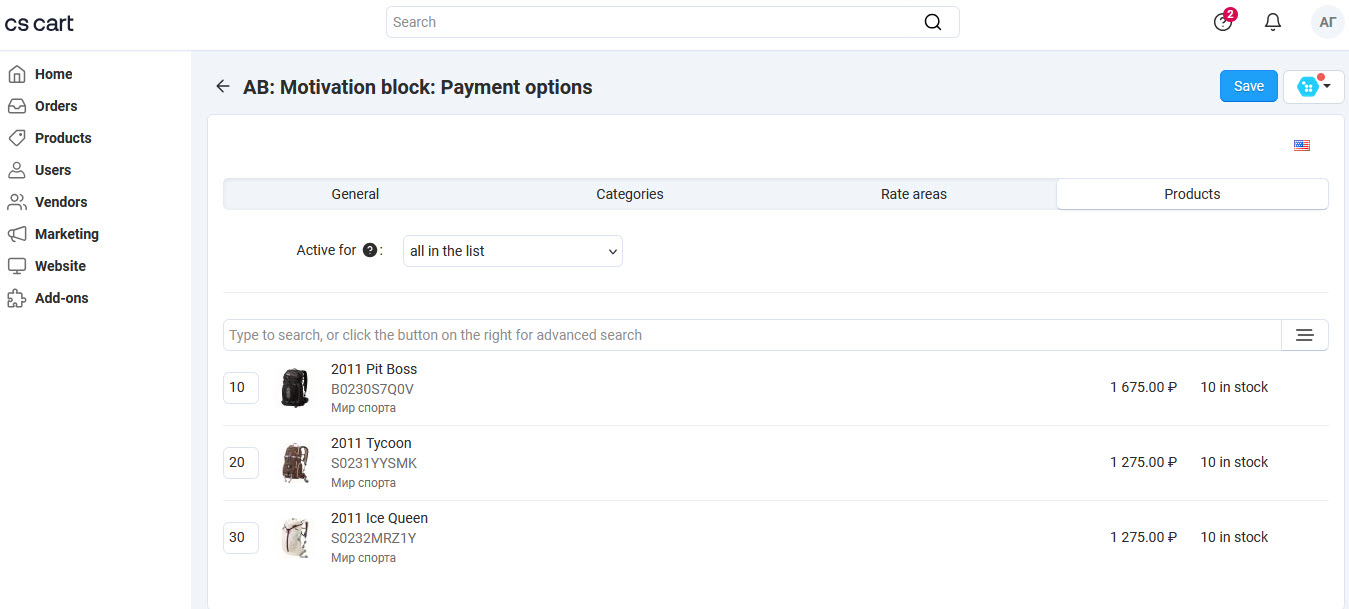Focus the position field for 2011 Ice Queen
The height and width of the screenshot is (609, 1349).
pyautogui.click(x=240, y=537)
